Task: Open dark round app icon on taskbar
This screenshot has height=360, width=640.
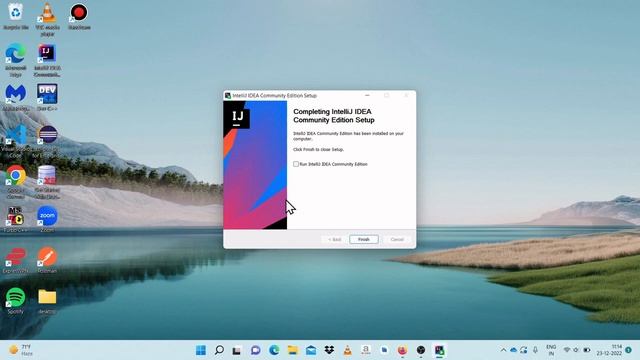Action: tap(421, 350)
